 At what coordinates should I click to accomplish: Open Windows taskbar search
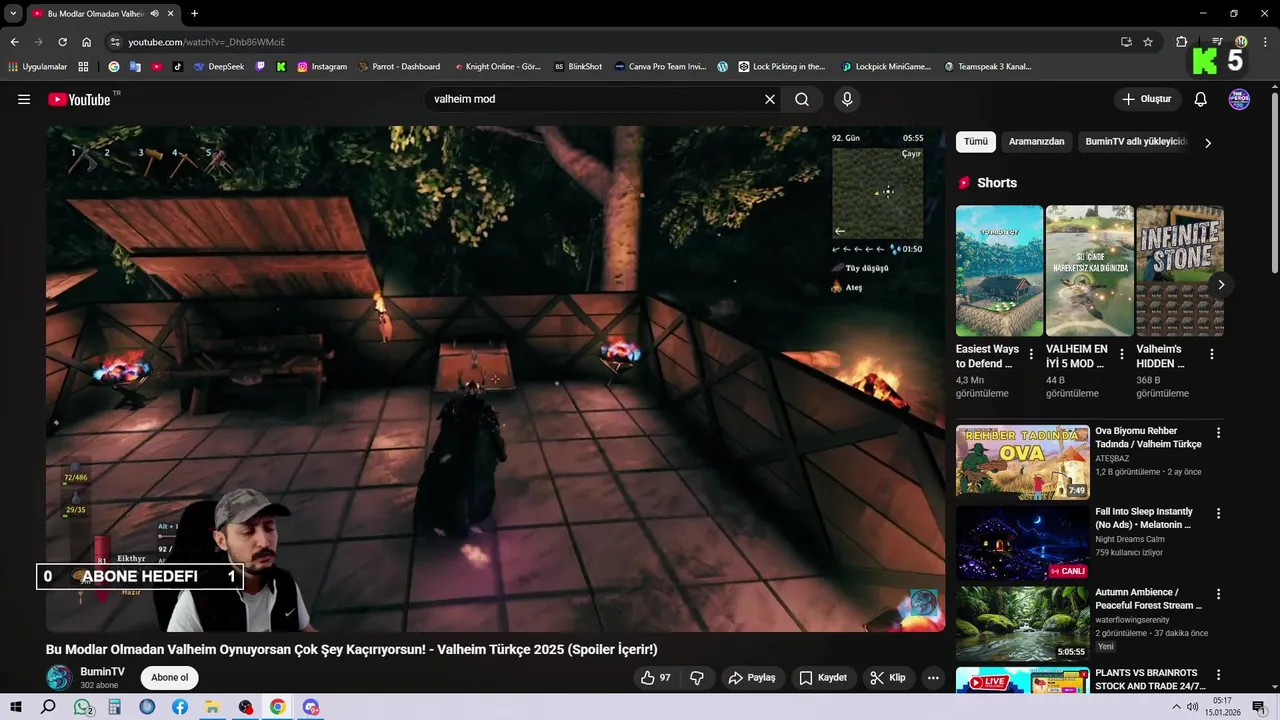pyautogui.click(x=48, y=707)
